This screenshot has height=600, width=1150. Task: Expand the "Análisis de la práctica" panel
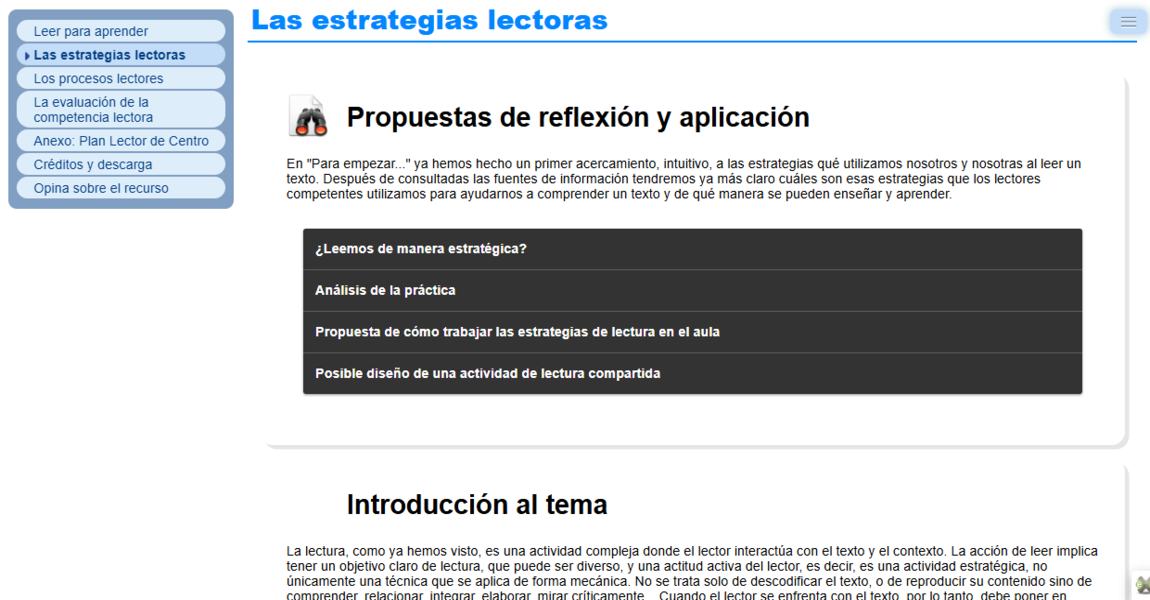point(692,290)
